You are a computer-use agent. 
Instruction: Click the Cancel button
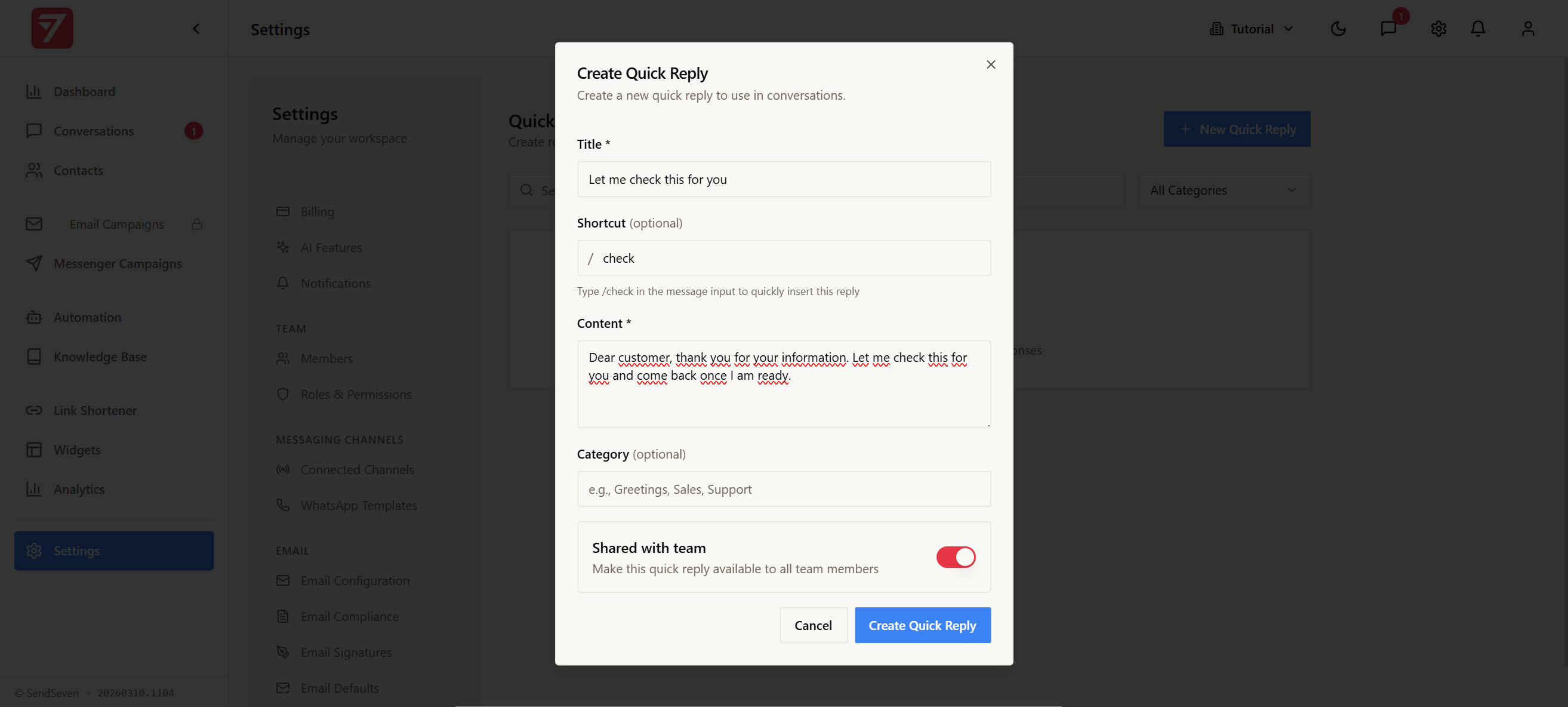[x=812, y=625]
